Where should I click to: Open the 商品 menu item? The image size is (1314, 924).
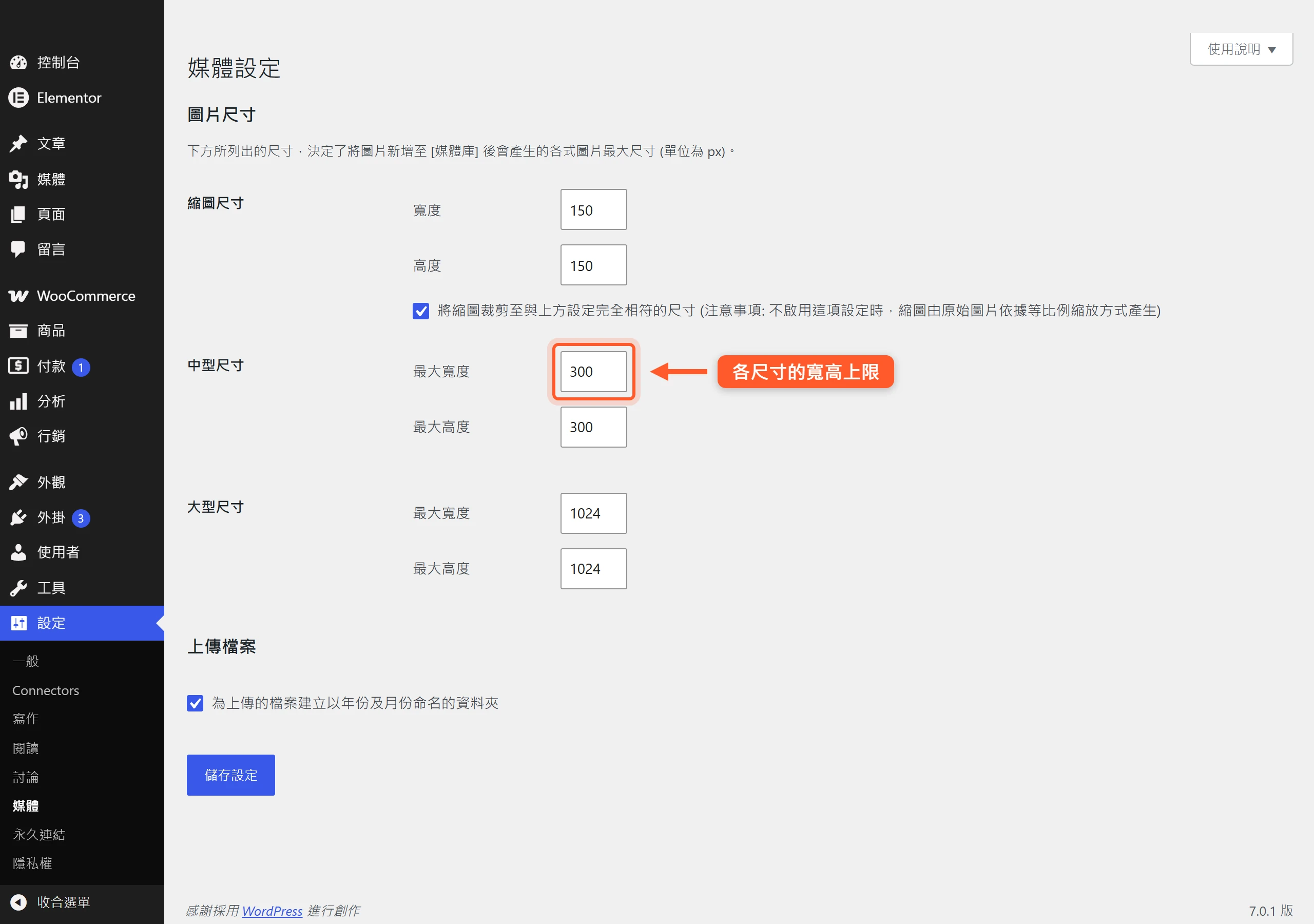pyautogui.click(x=82, y=331)
